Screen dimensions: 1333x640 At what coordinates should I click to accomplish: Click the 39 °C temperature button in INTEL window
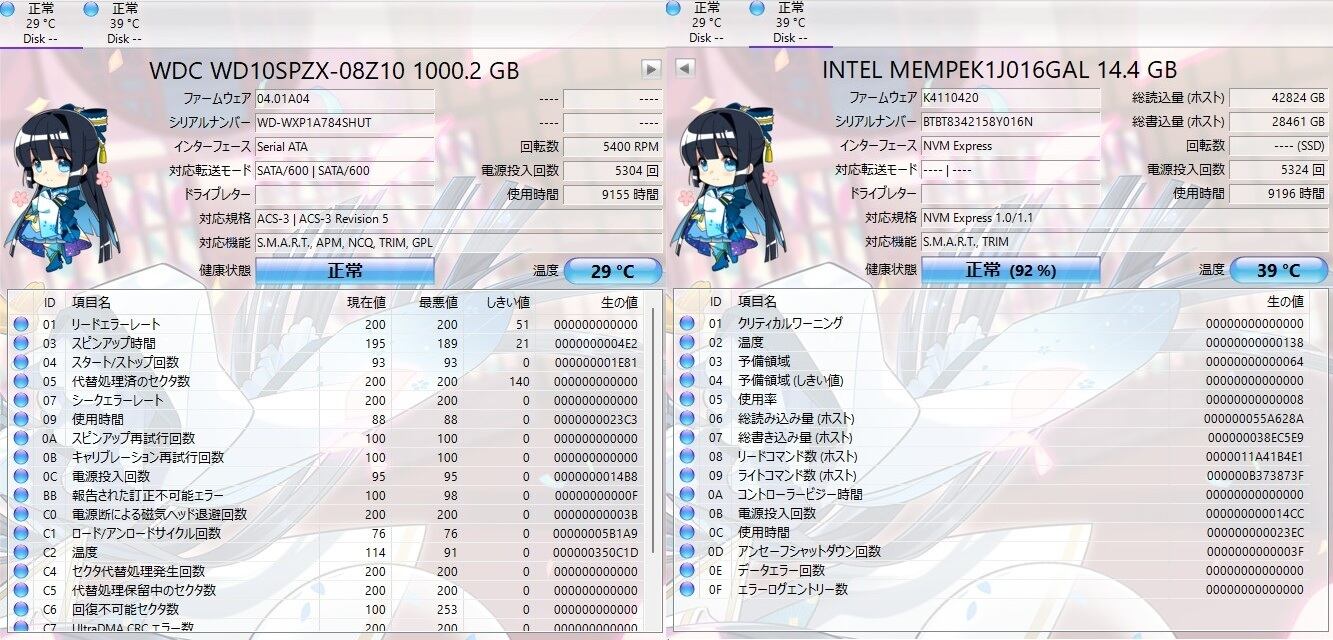pos(1278,270)
